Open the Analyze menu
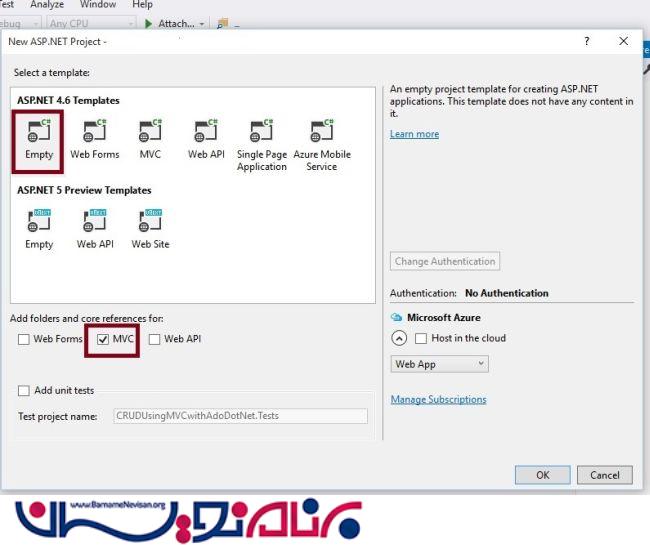This screenshot has height=545, width=650. pos(47,5)
